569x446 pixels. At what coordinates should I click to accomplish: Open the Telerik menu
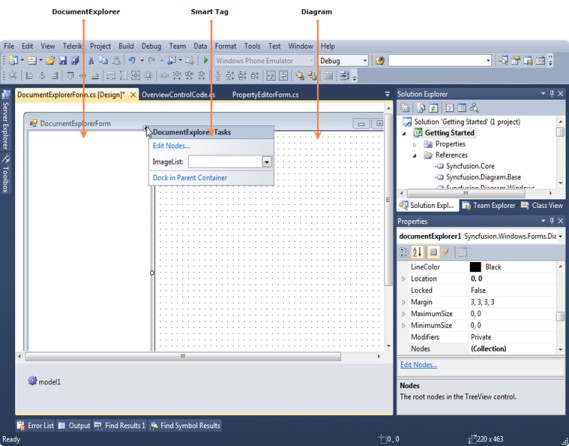click(72, 46)
